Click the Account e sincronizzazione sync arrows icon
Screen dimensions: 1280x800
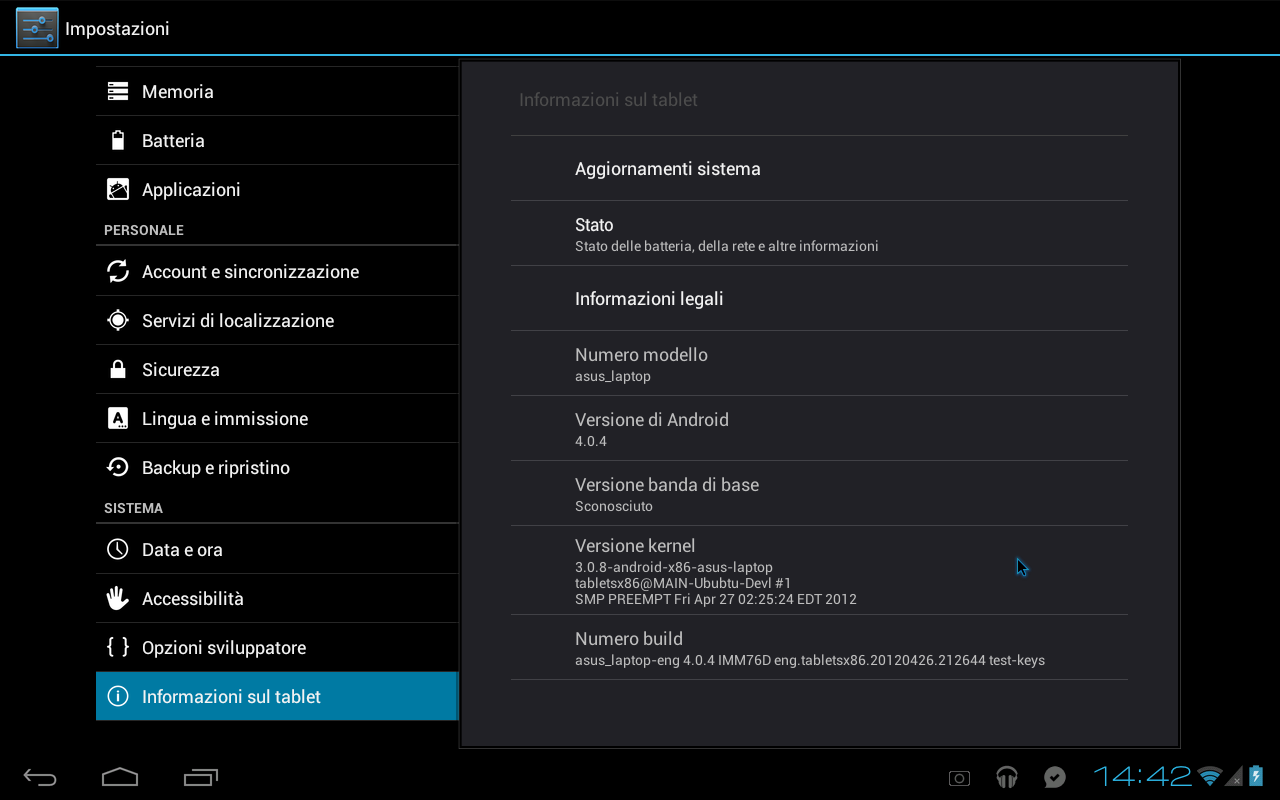coord(117,271)
